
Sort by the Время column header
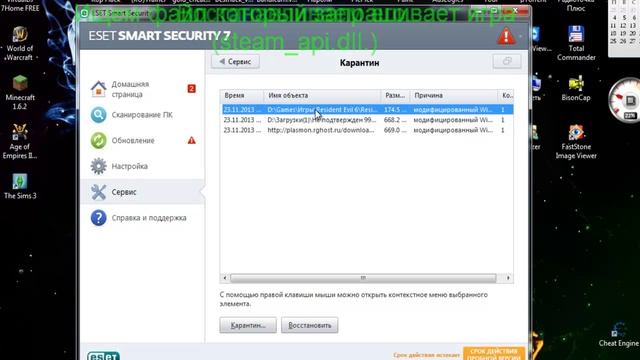pos(242,96)
